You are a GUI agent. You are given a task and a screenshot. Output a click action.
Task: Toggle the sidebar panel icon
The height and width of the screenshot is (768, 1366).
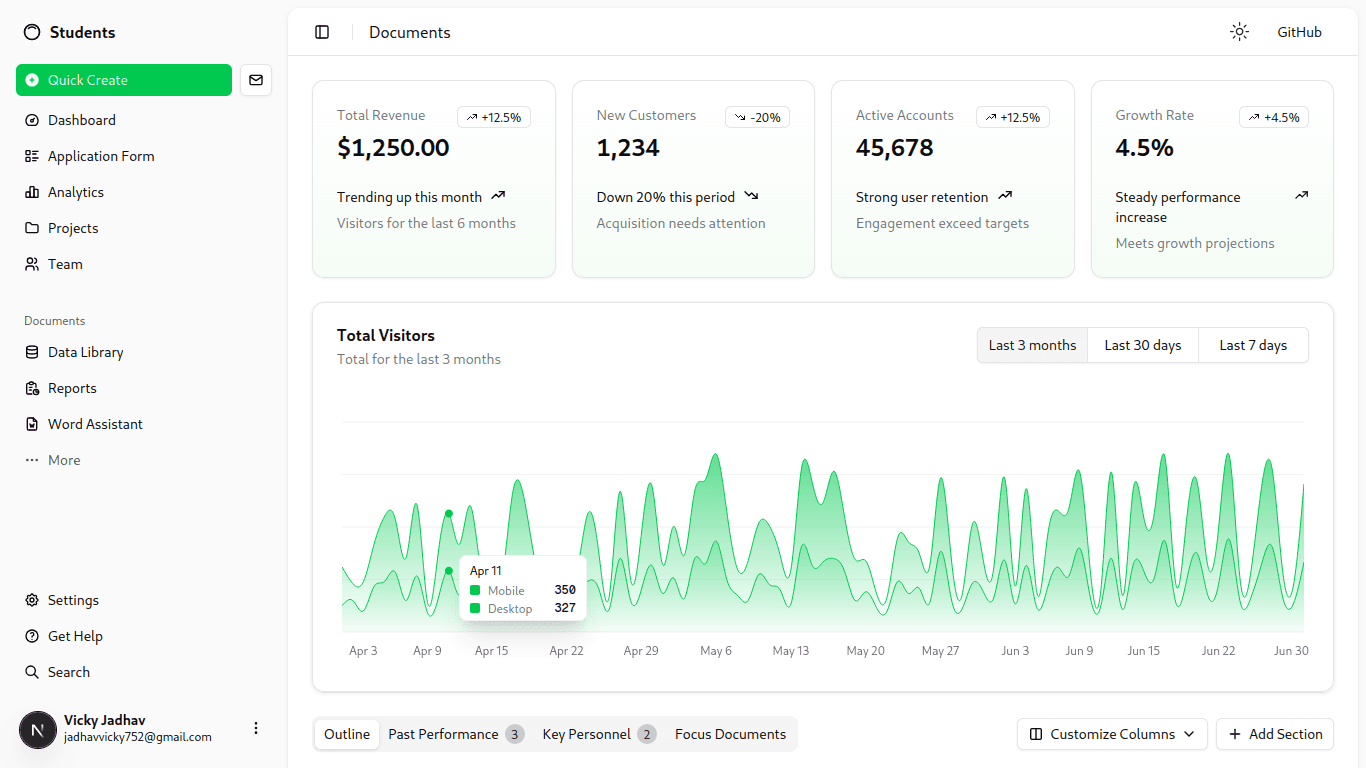(322, 32)
